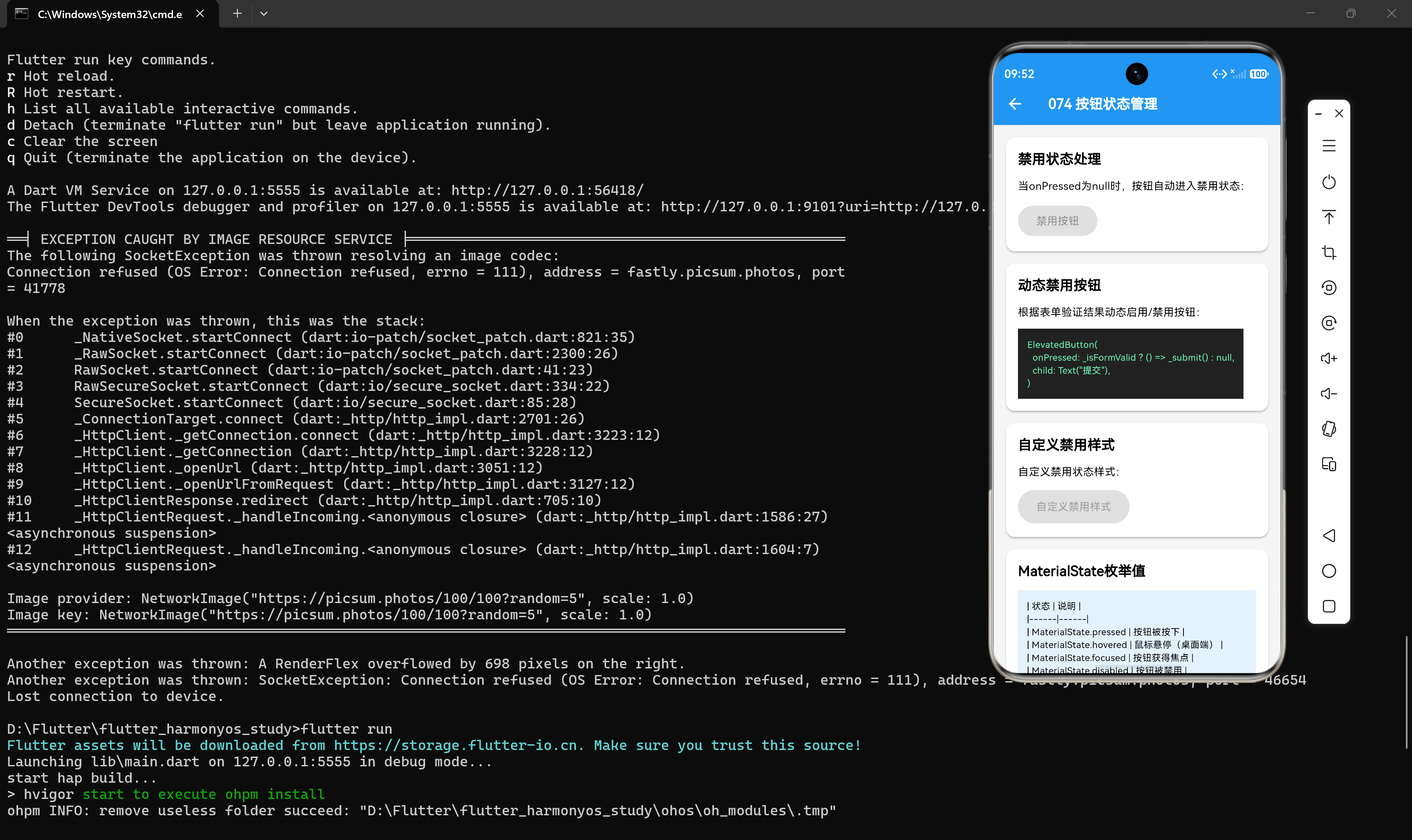This screenshot has width=1412, height=840.
Task: Tap the signal strength icon in phone status bar
Action: 1238,74
